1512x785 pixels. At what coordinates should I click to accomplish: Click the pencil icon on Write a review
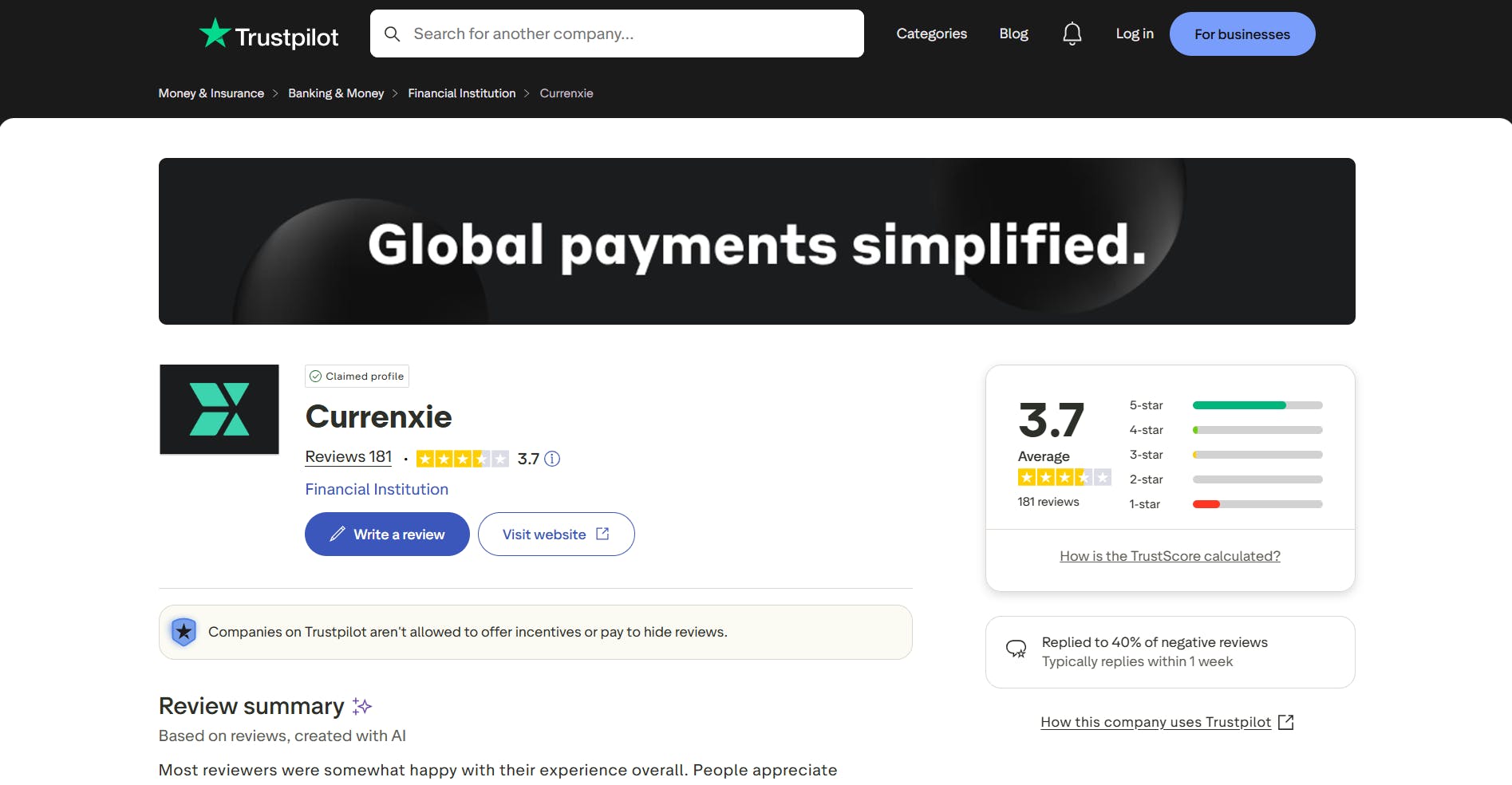click(x=338, y=534)
